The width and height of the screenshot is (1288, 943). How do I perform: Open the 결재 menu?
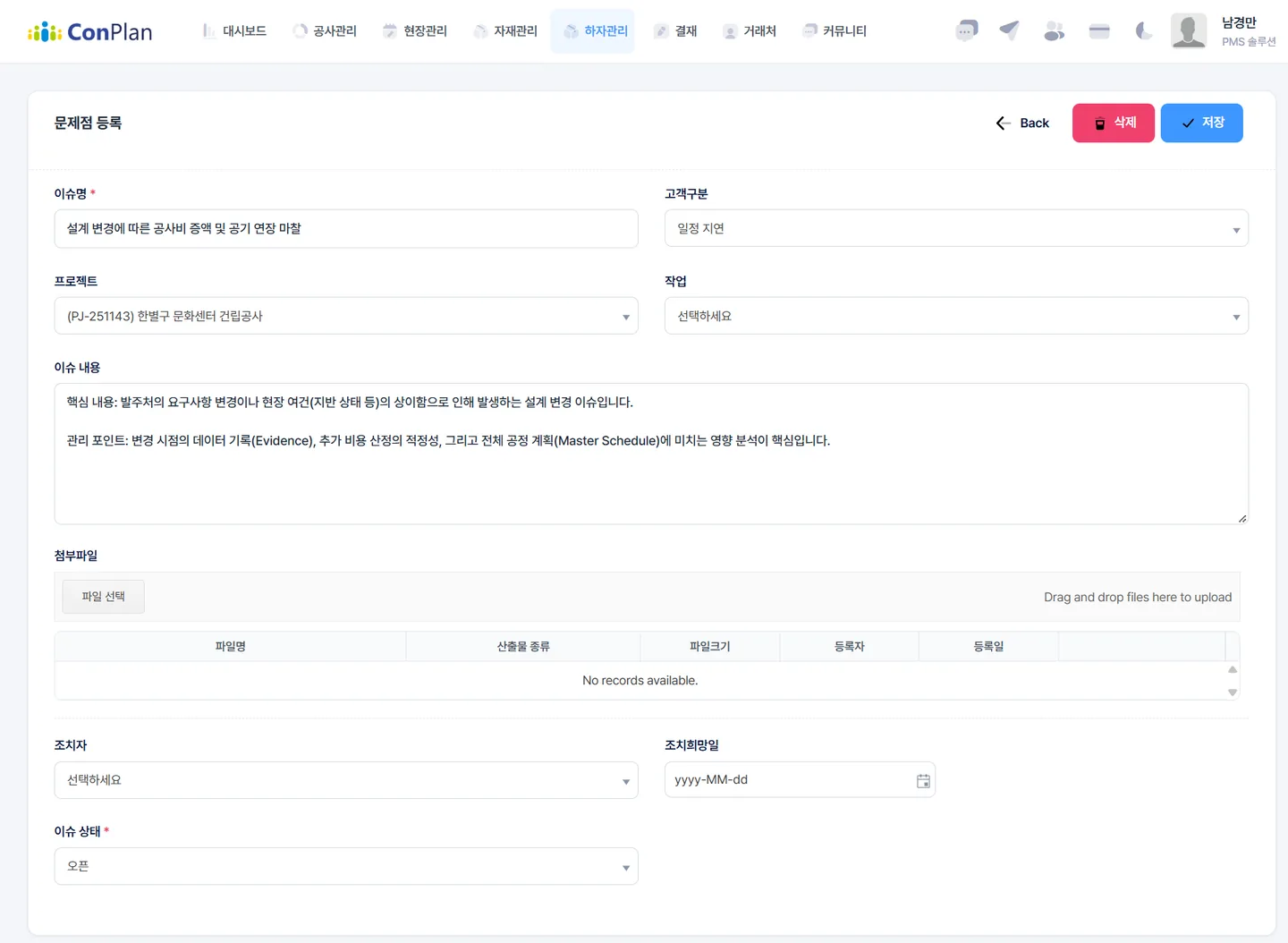[675, 31]
